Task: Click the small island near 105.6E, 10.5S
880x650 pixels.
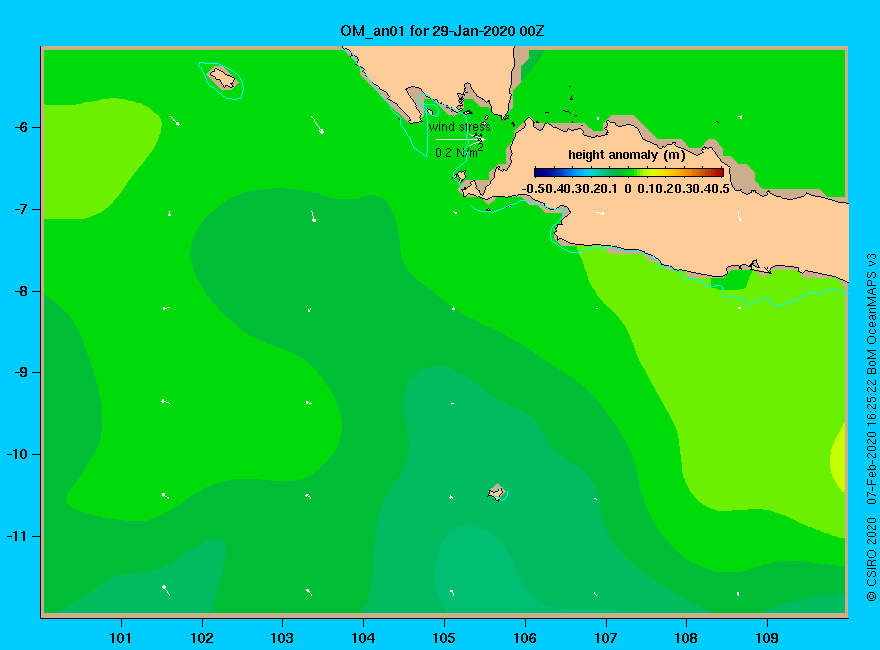Action: (x=497, y=492)
